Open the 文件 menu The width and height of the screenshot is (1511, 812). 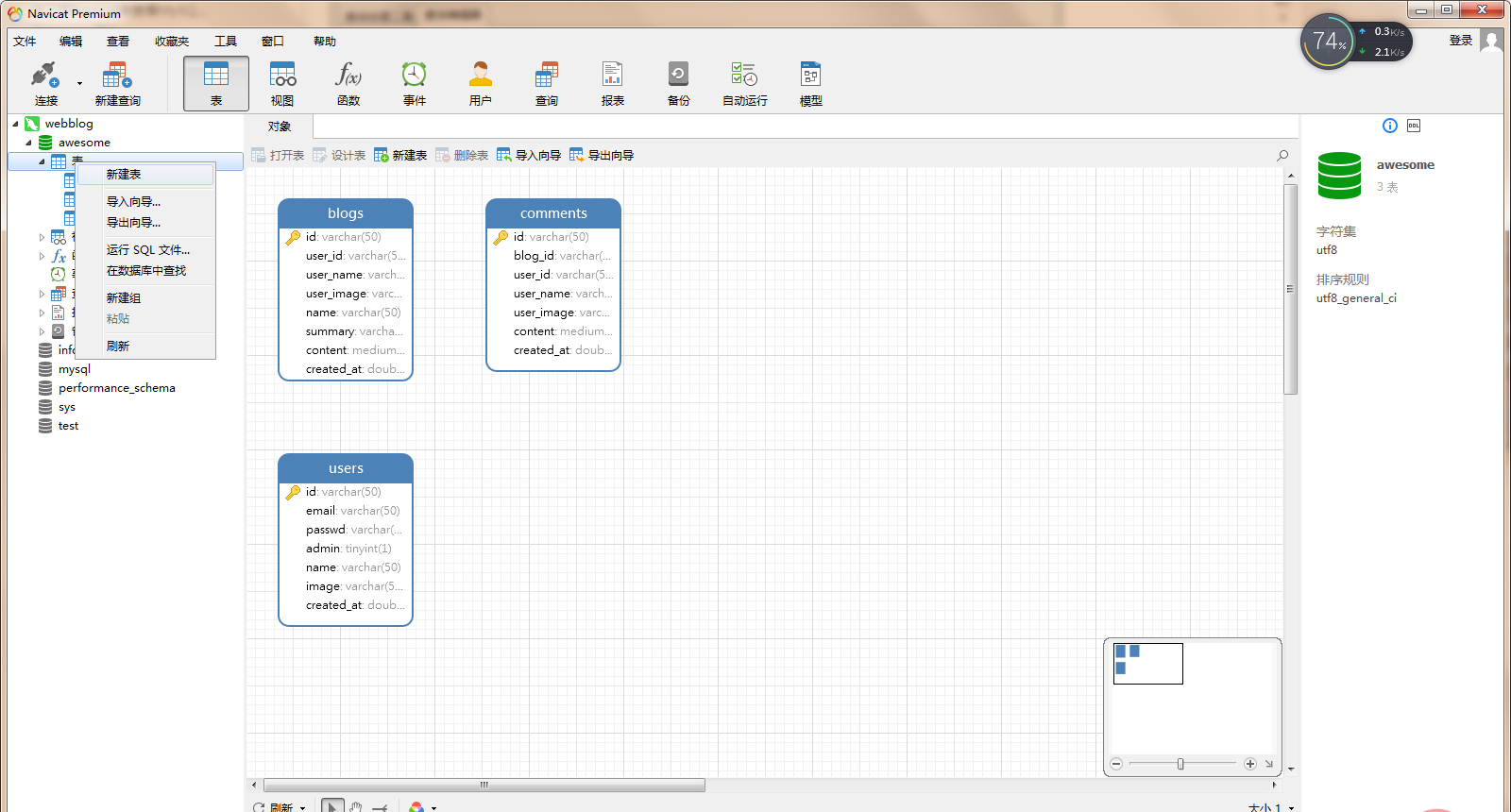tap(25, 41)
